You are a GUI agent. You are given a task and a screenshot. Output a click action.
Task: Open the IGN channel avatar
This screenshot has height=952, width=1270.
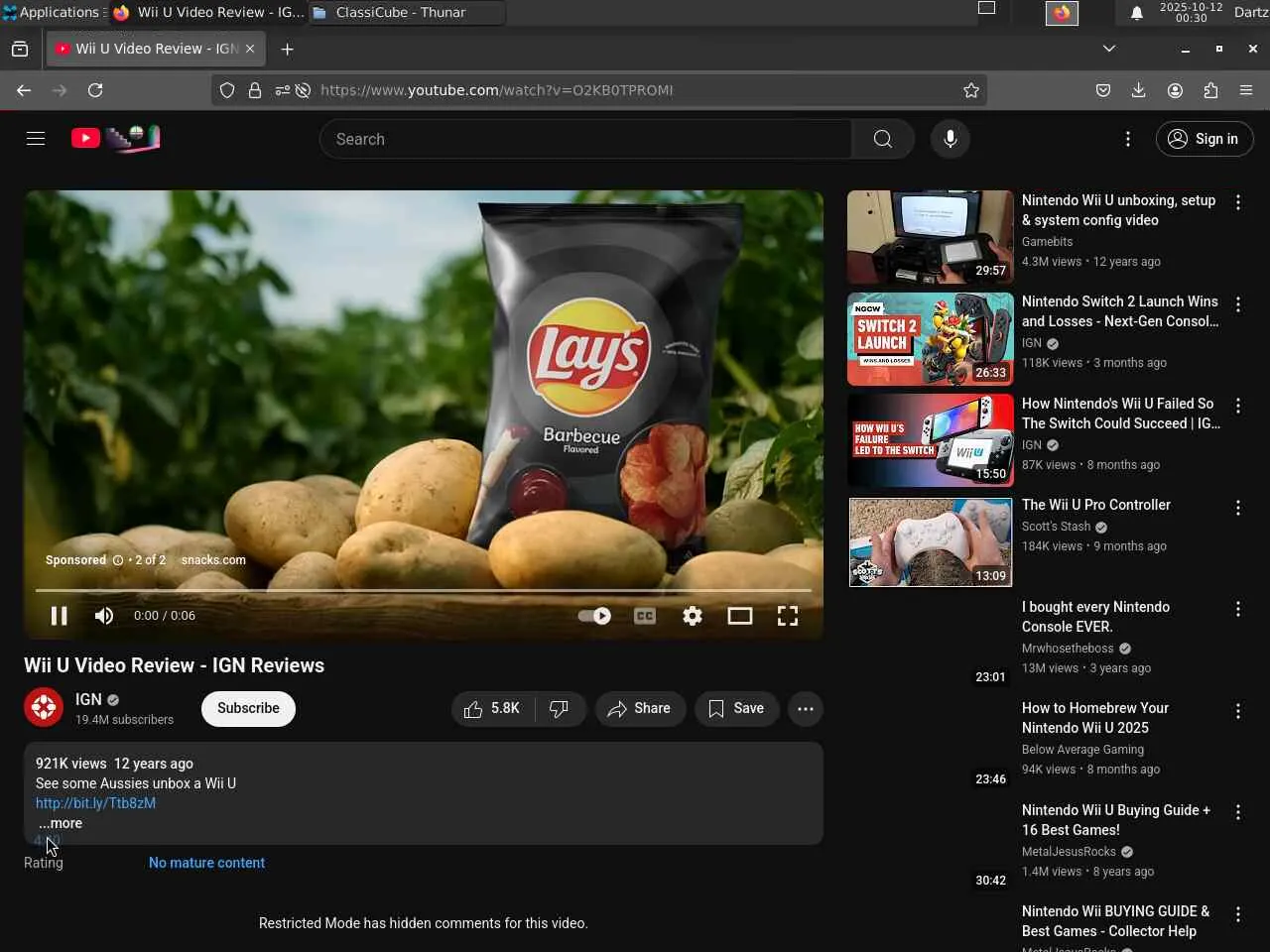[44, 708]
